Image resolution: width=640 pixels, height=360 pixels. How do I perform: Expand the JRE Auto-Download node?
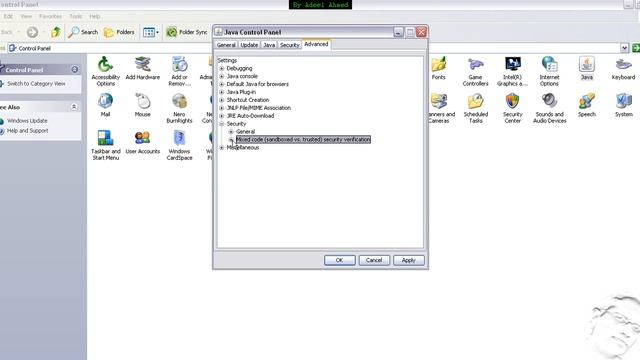(x=222, y=116)
